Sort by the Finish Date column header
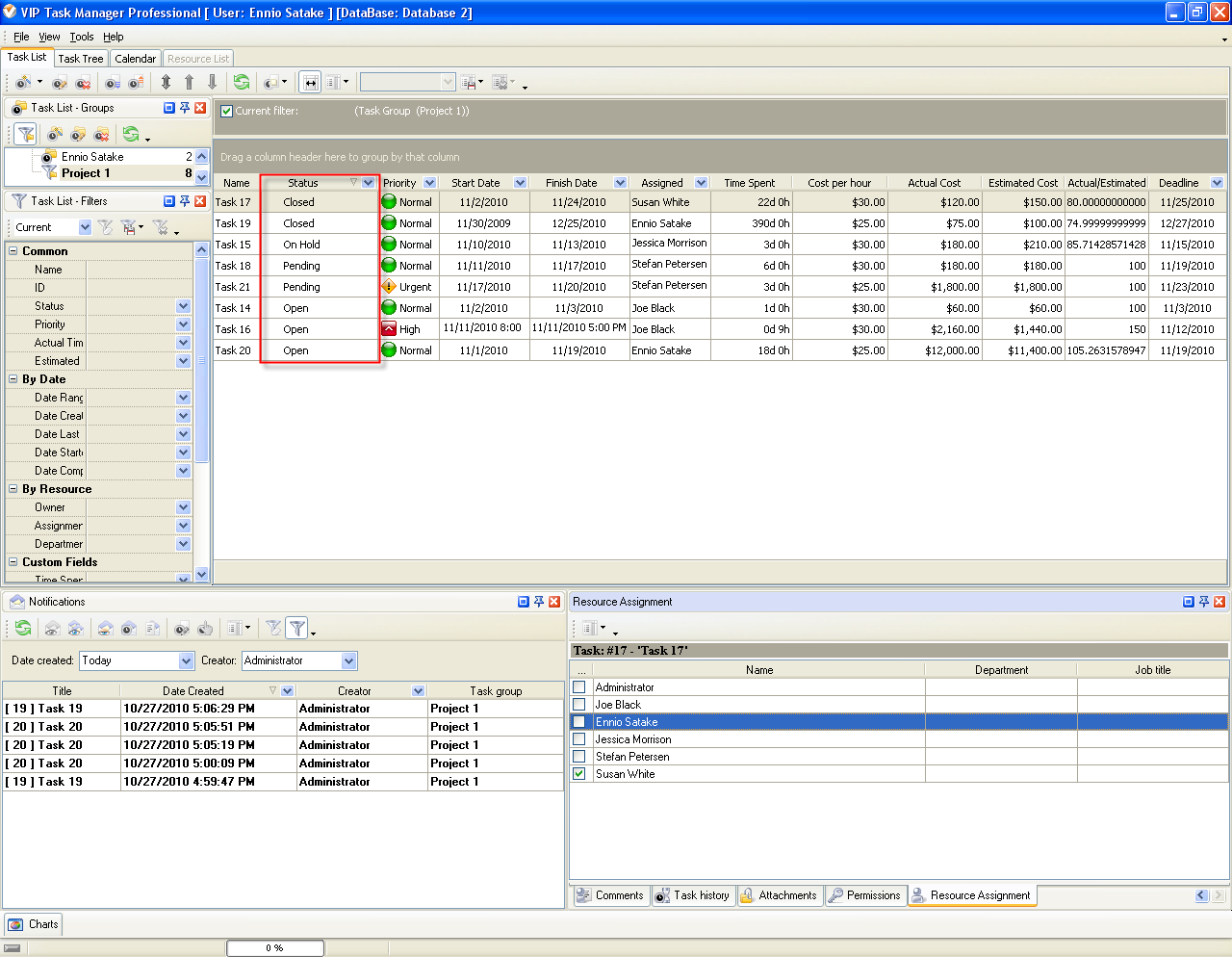The image size is (1232, 957). pyautogui.click(x=572, y=183)
